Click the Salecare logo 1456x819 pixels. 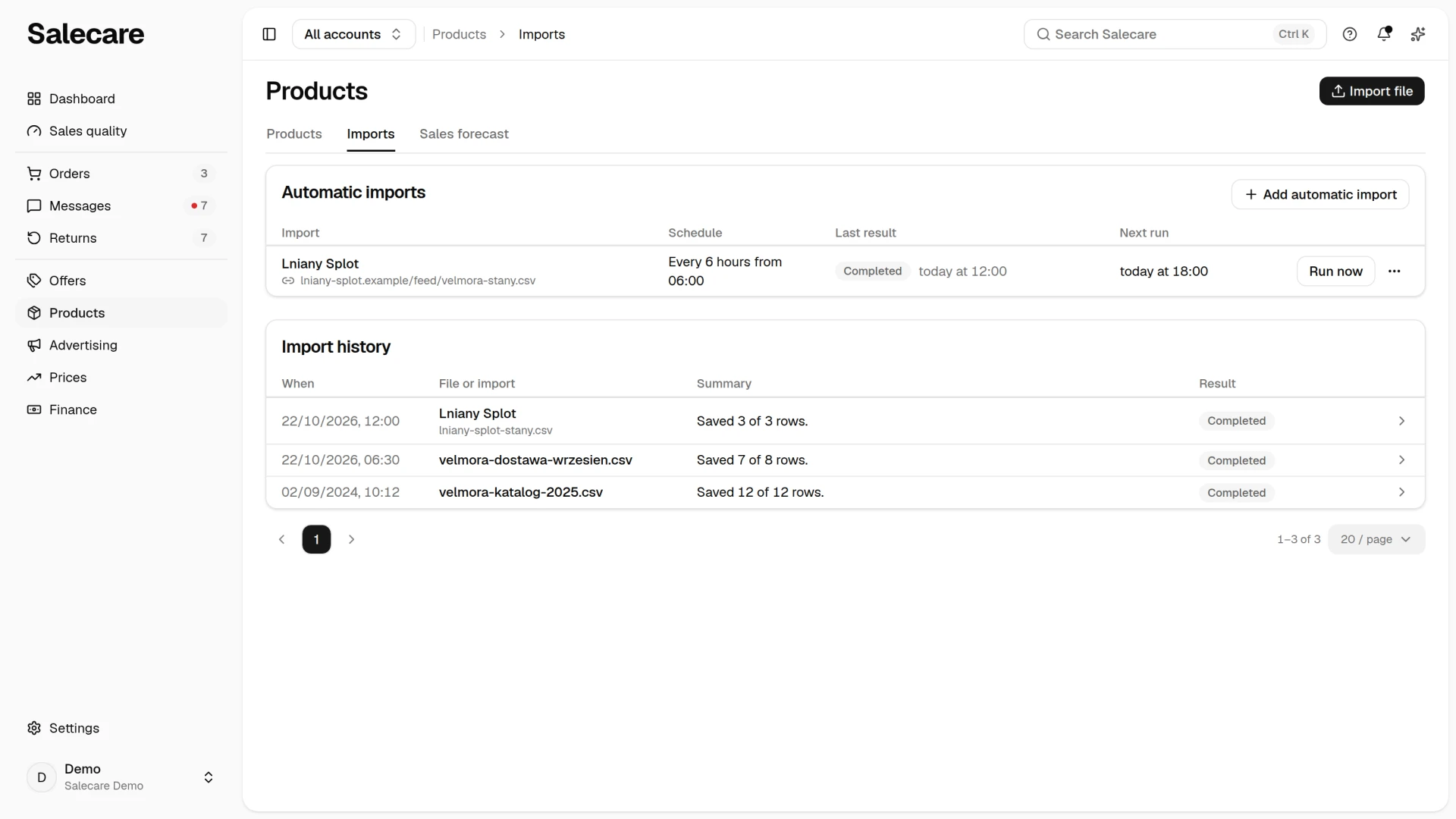(86, 34)
